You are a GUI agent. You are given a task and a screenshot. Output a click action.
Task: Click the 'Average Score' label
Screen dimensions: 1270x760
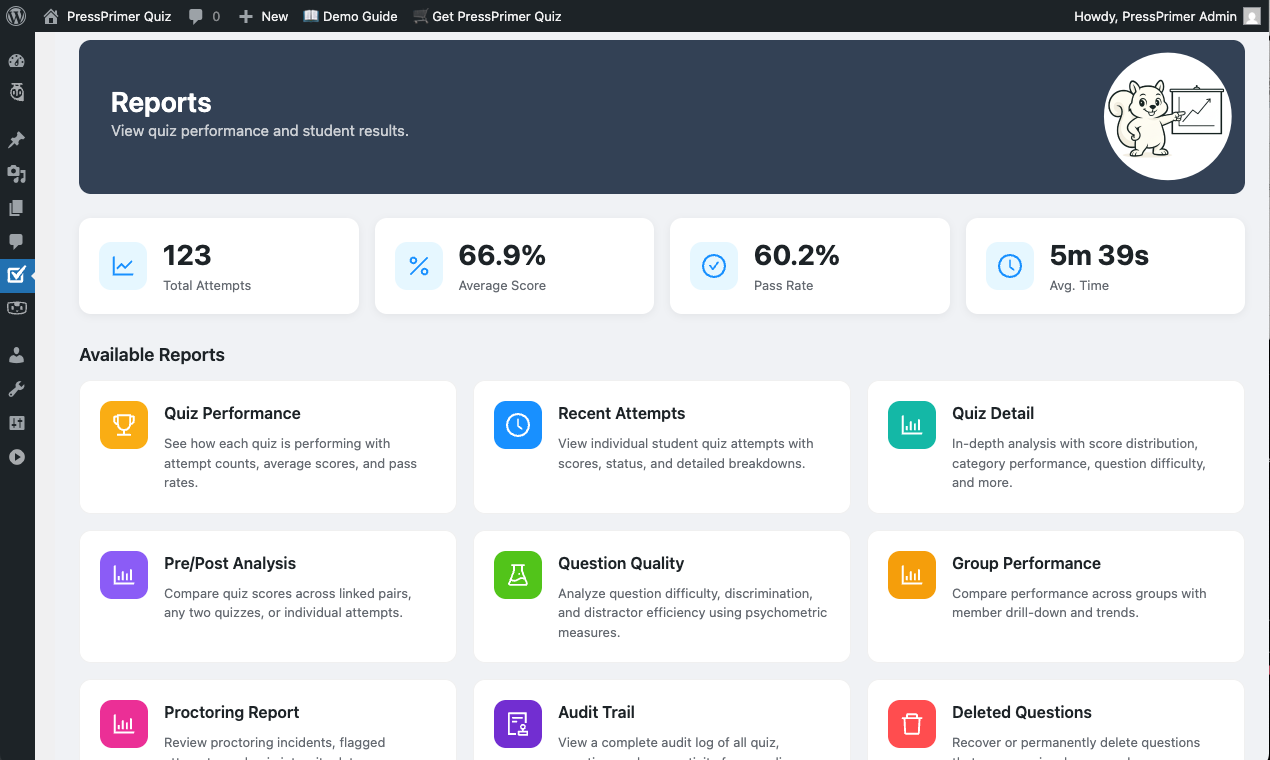pyautogui.click(x=502, y=286)
